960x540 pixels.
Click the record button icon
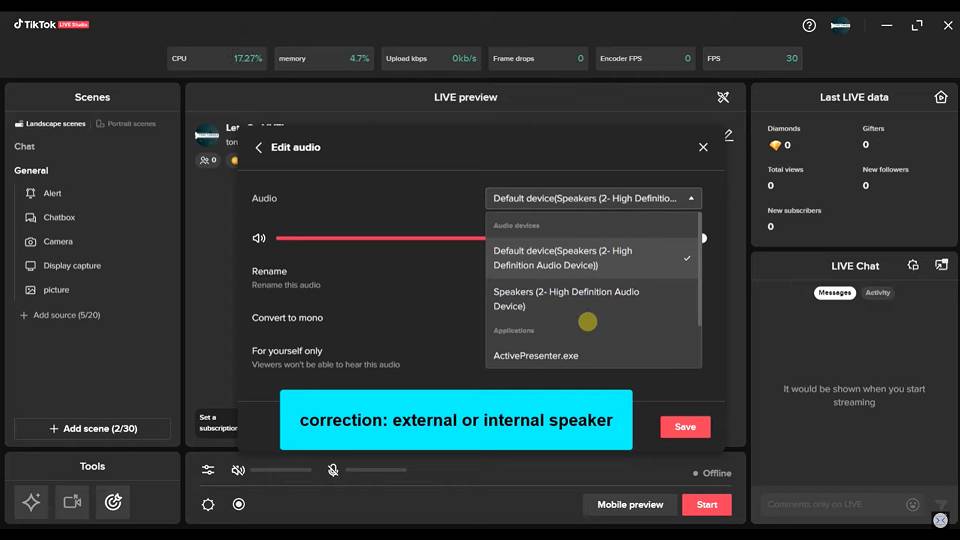click(x=239, y=504)
